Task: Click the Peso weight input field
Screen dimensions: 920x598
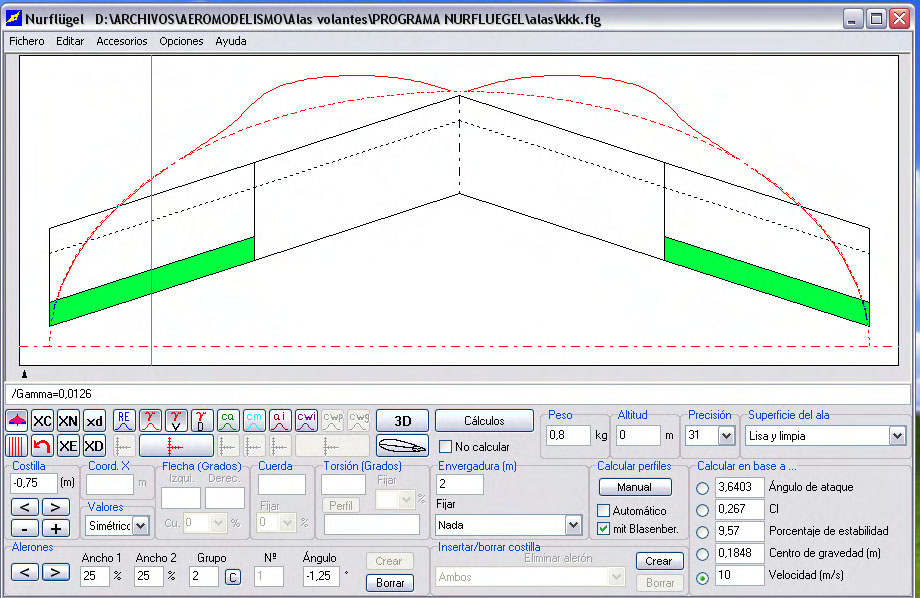Action: pyautogui.click(x=568, y=436)
